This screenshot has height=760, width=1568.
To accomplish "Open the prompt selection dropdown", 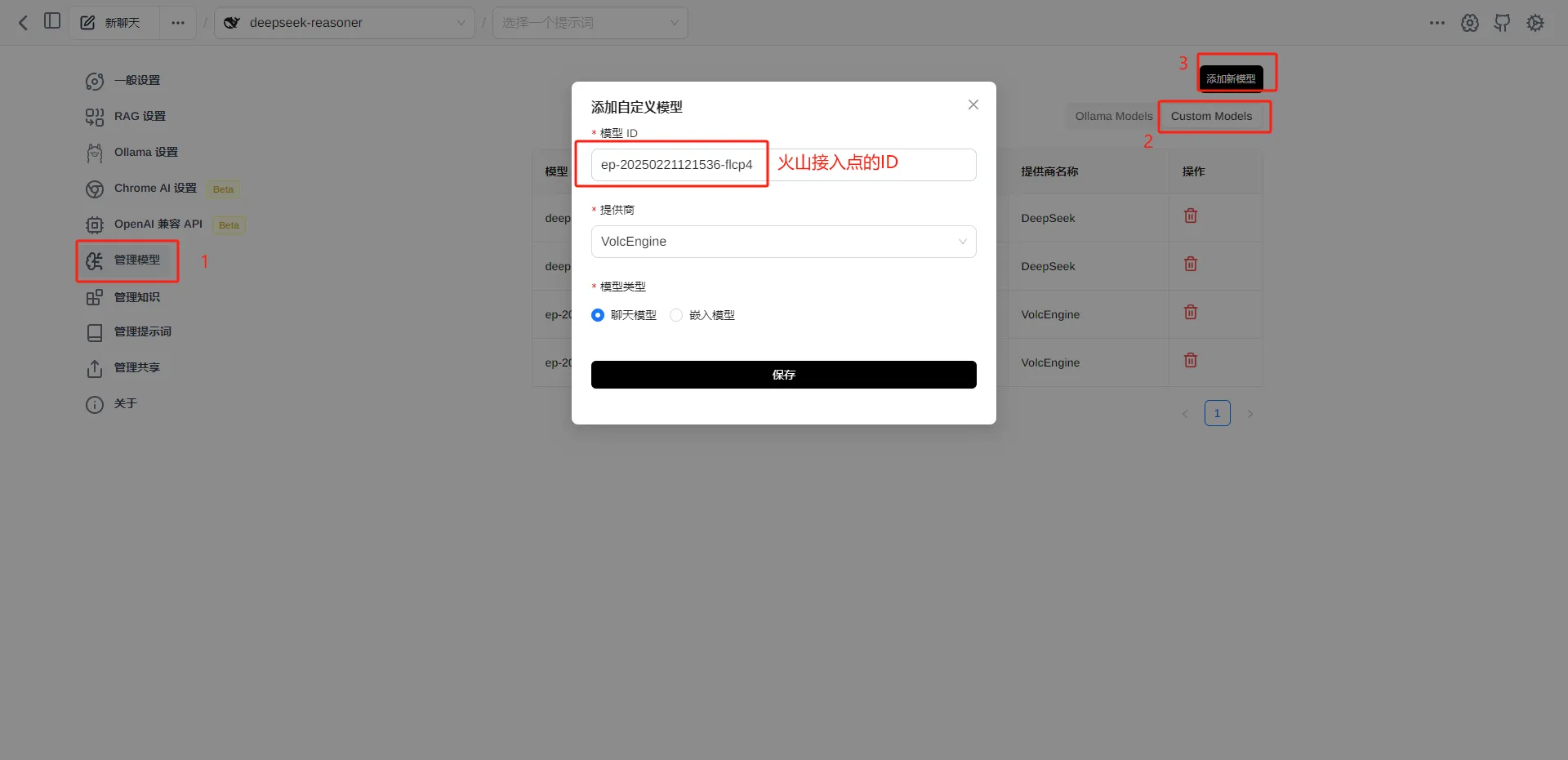I will pos(590,23).
